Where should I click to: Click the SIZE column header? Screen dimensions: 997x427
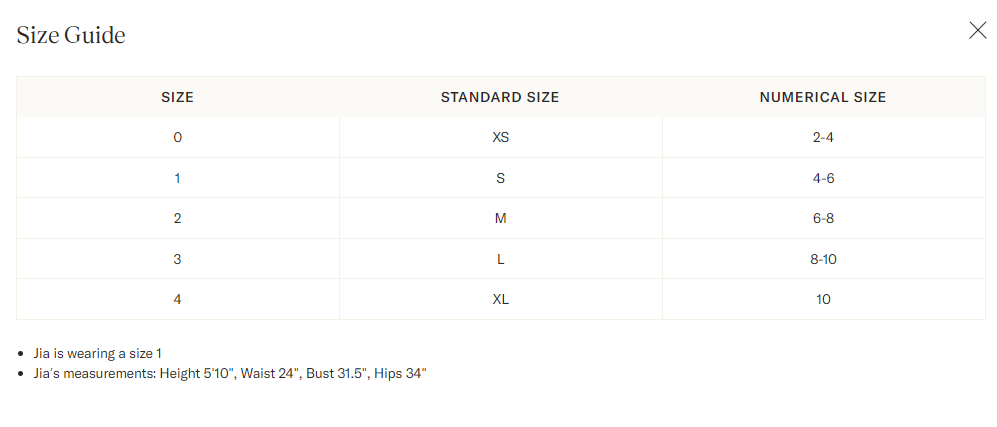[x=177, y=97]
